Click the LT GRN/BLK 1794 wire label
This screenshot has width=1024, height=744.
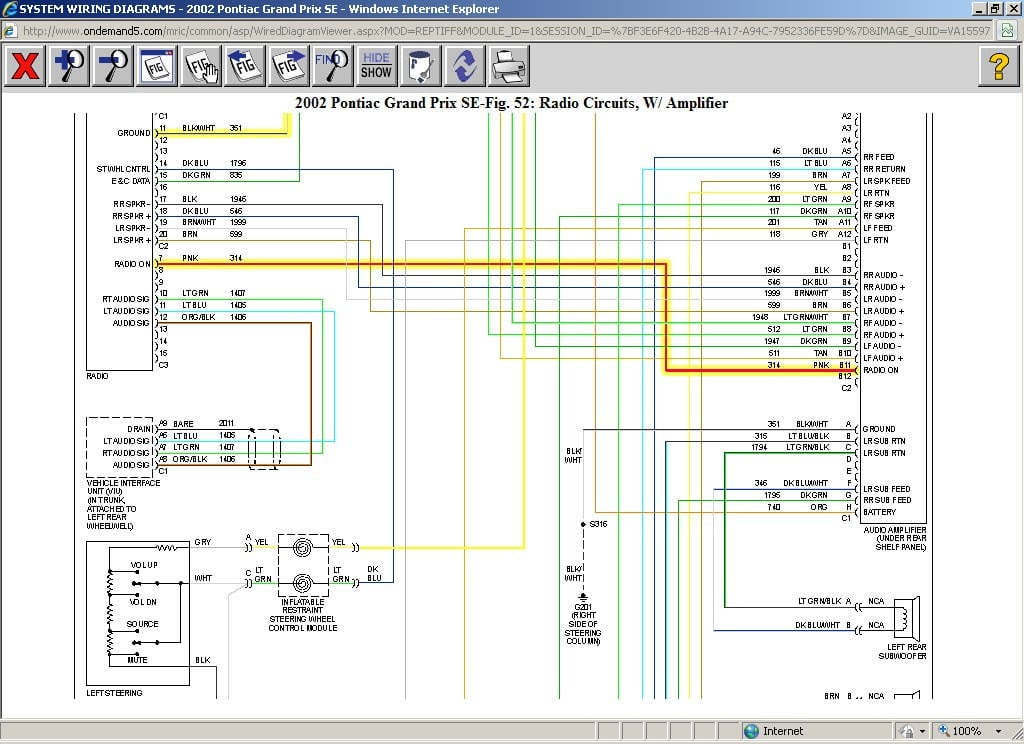tap(790, 447)
